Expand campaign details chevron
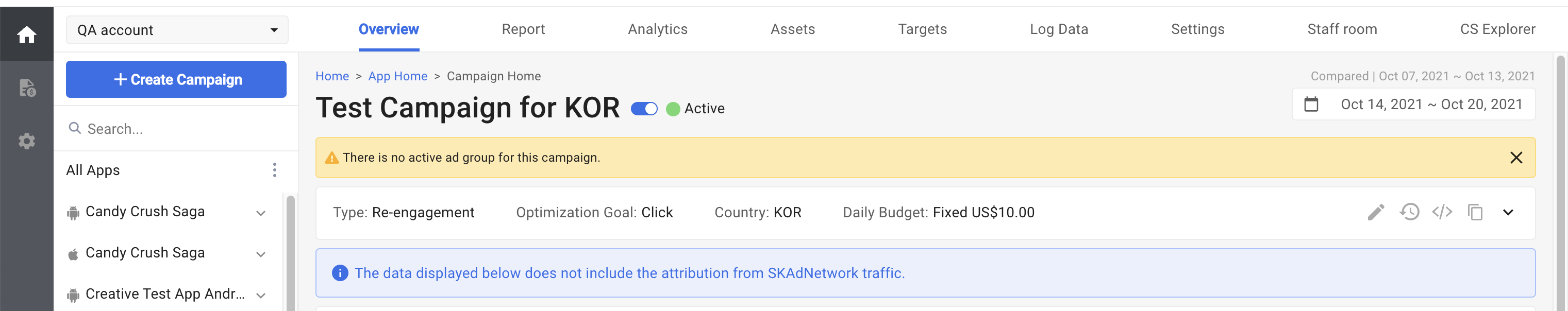This screenshot has height=311, width=1568. (1508, 213)
